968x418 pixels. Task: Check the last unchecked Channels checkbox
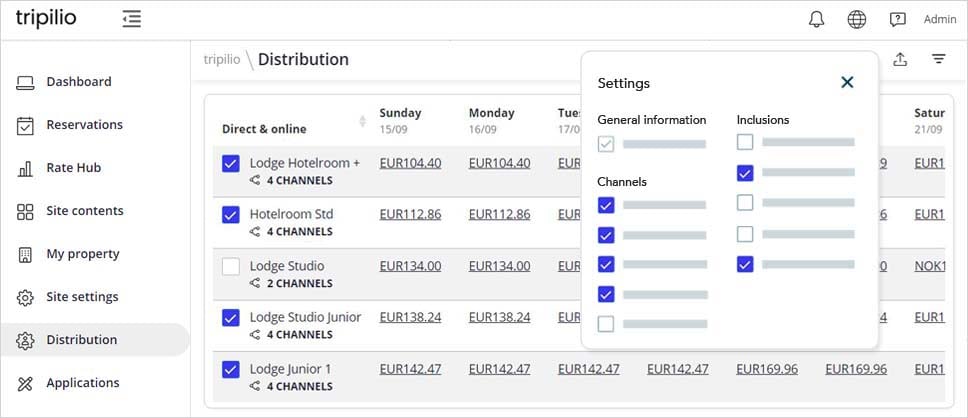[x=606, y=324]
